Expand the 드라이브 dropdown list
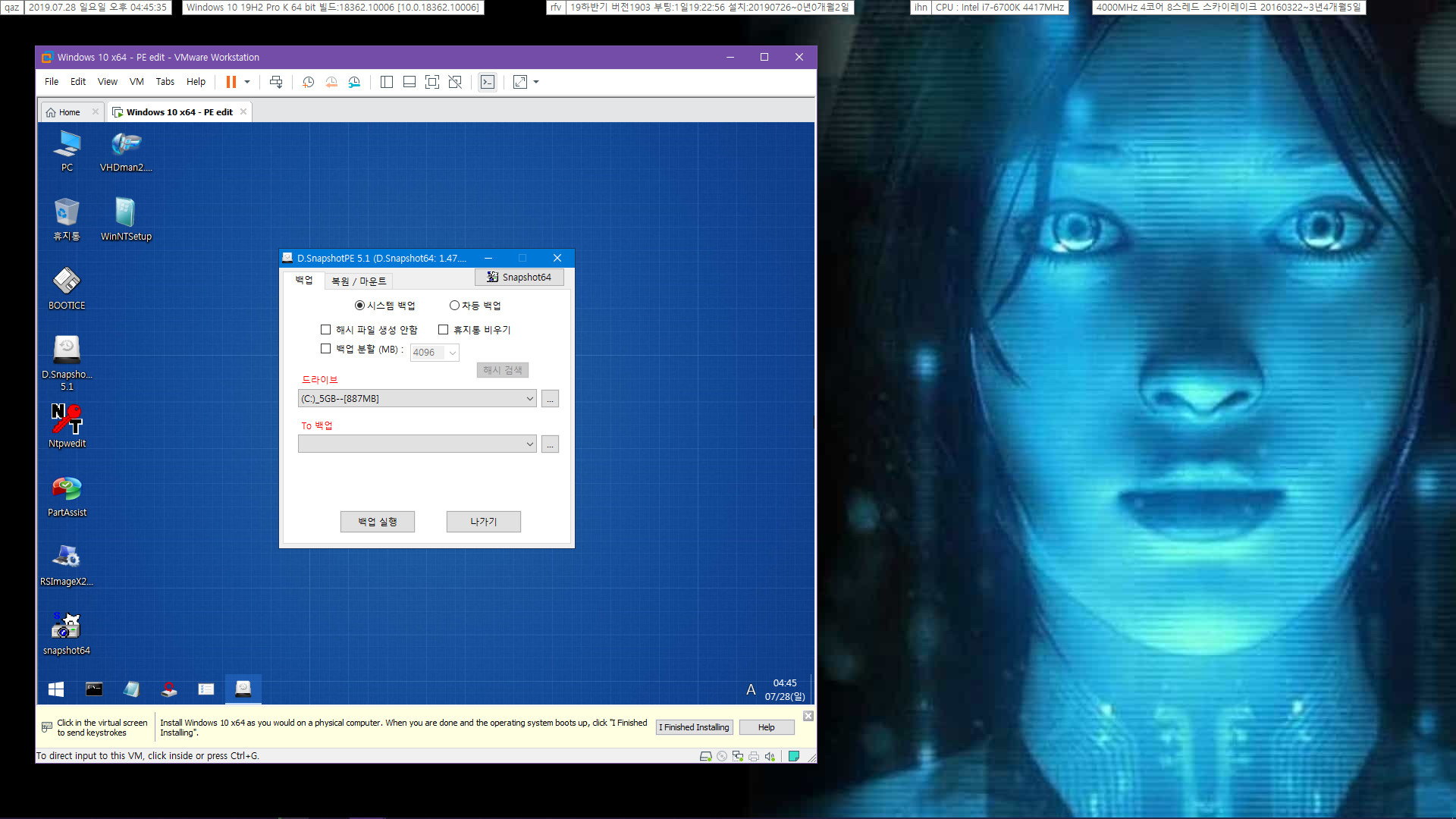The height and width of the screenshot is (819, 1456). (528, 398)
